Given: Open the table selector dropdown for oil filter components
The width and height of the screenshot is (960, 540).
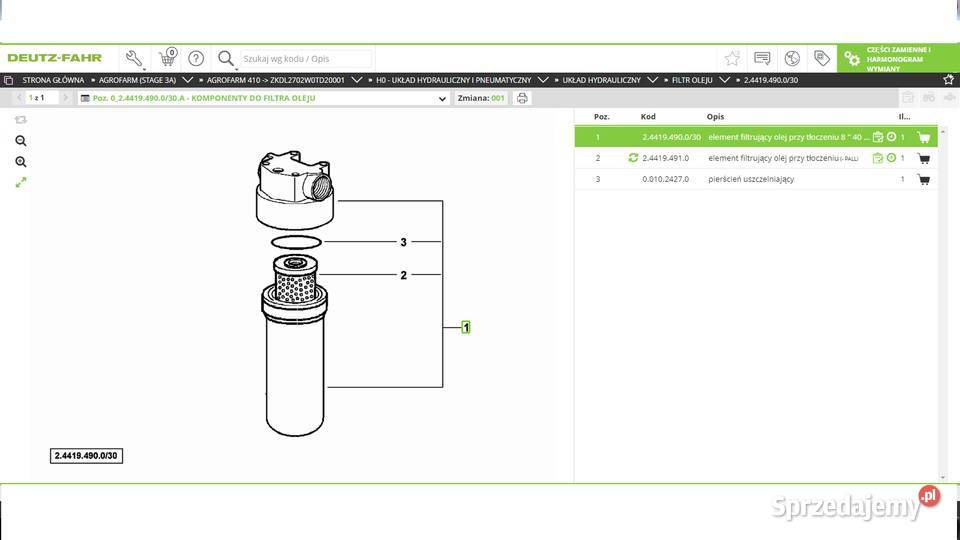Looking at the screenshot, I should pyautogui.click(x=443, y=99).
